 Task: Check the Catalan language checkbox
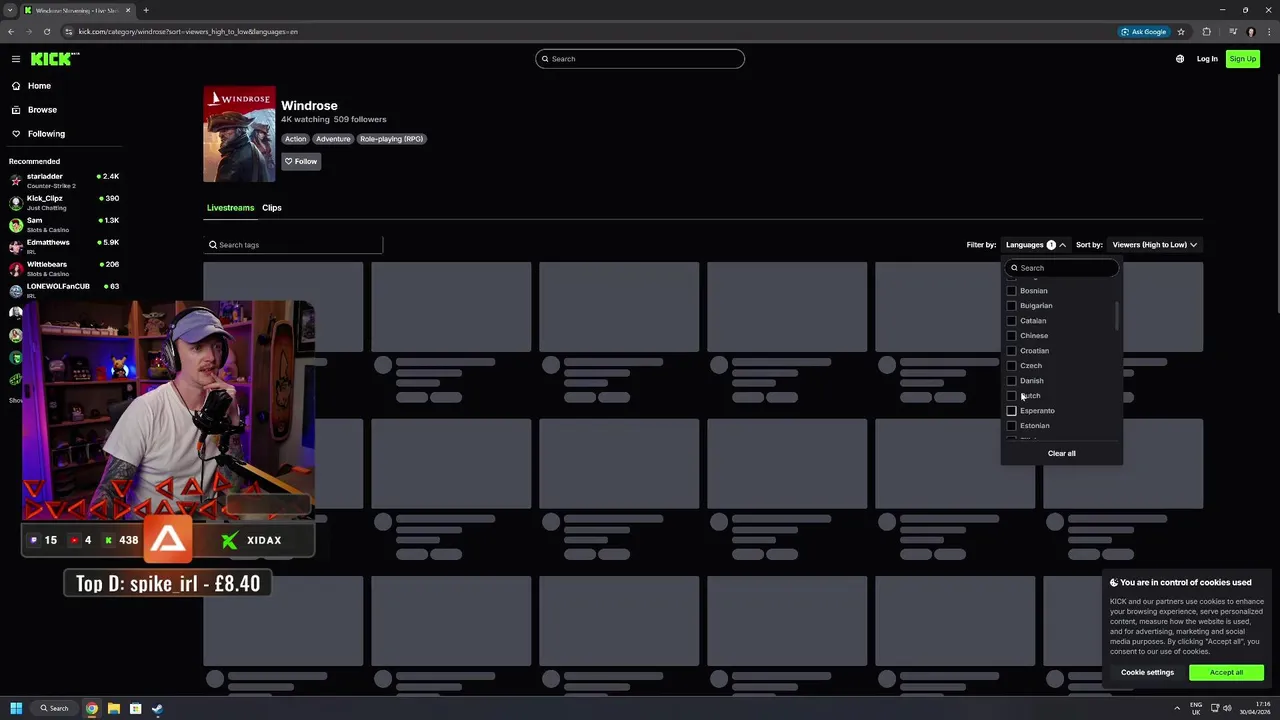point(1011,321)
